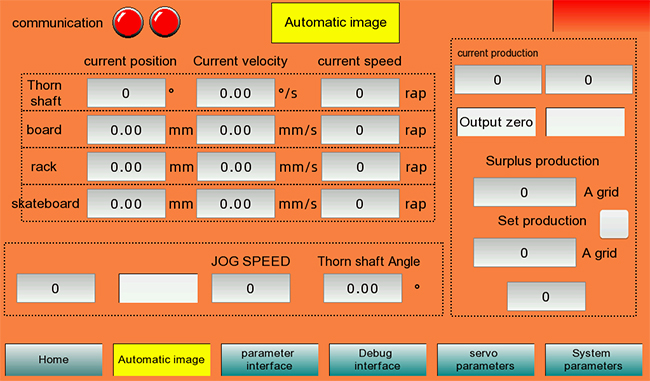The image size is (650, 381).
Task: Click the 'mm' unit in the skateboard row
Action: click(x=181, y=204)
